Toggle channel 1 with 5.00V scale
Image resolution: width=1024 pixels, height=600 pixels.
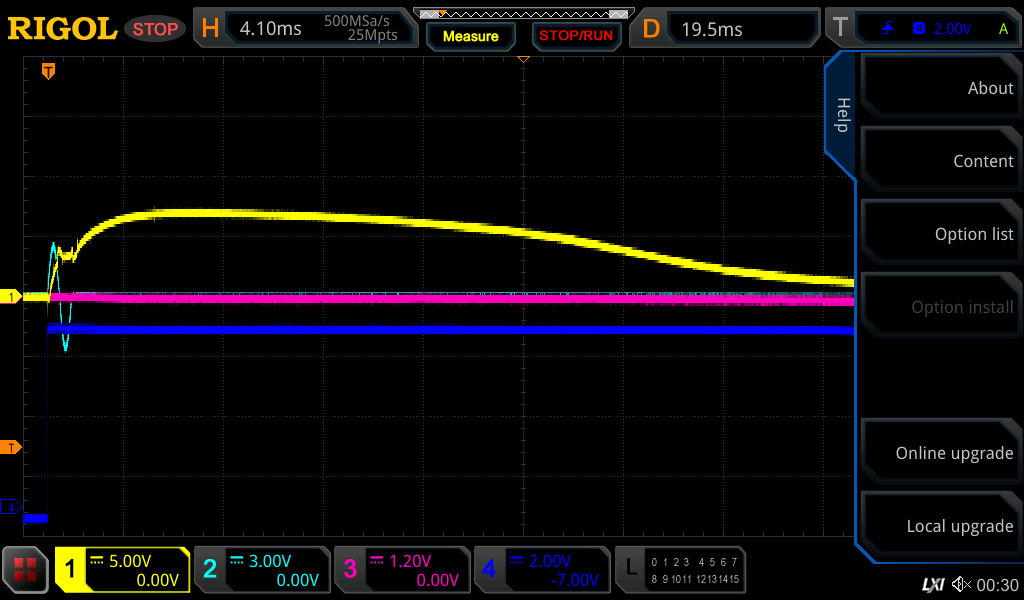coord(123,570)
